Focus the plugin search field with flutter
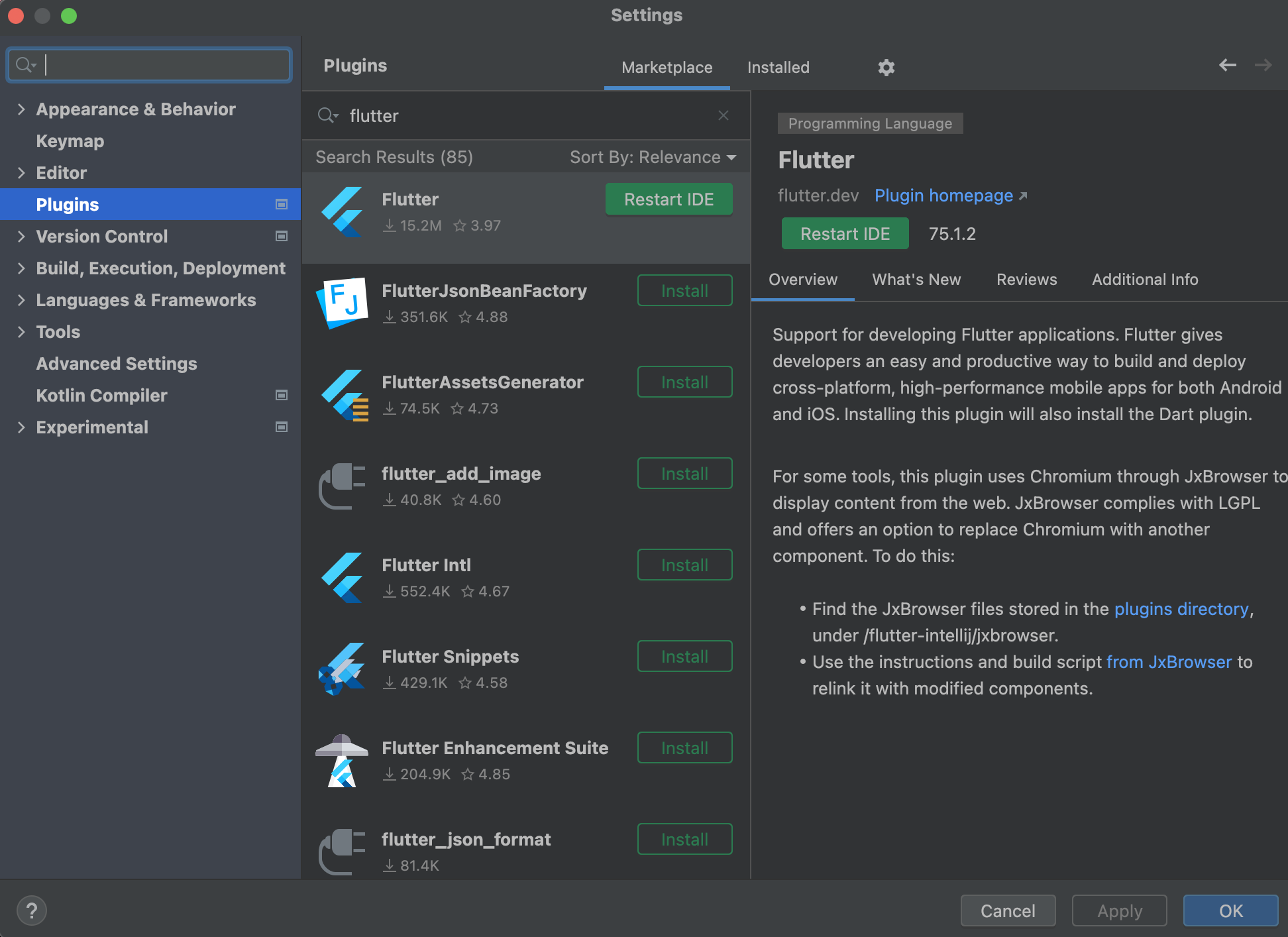 [526, 115]
